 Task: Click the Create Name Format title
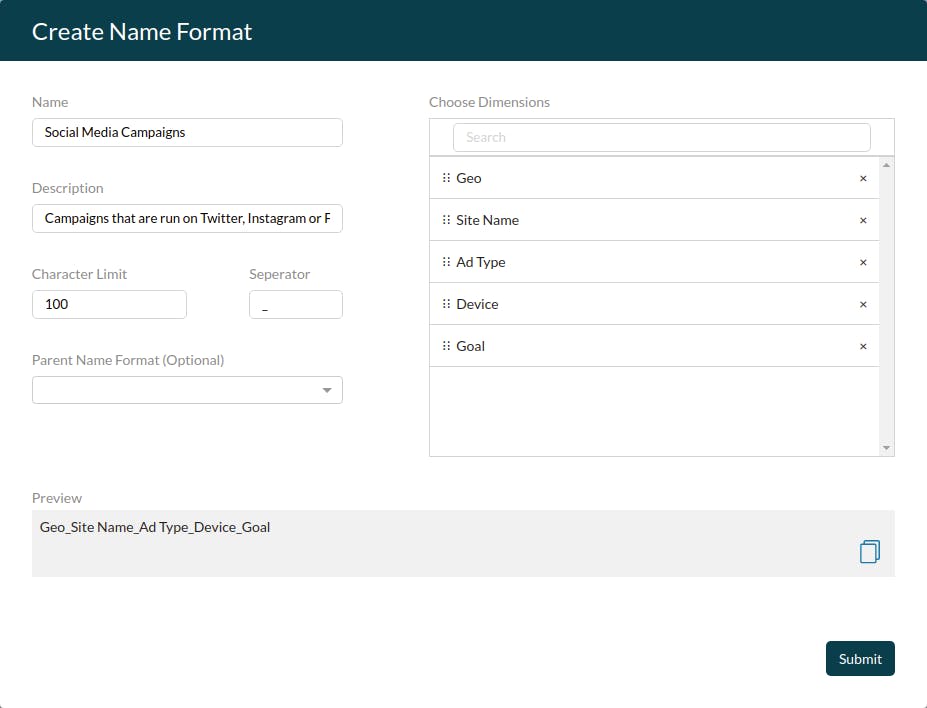click(142, 32)
